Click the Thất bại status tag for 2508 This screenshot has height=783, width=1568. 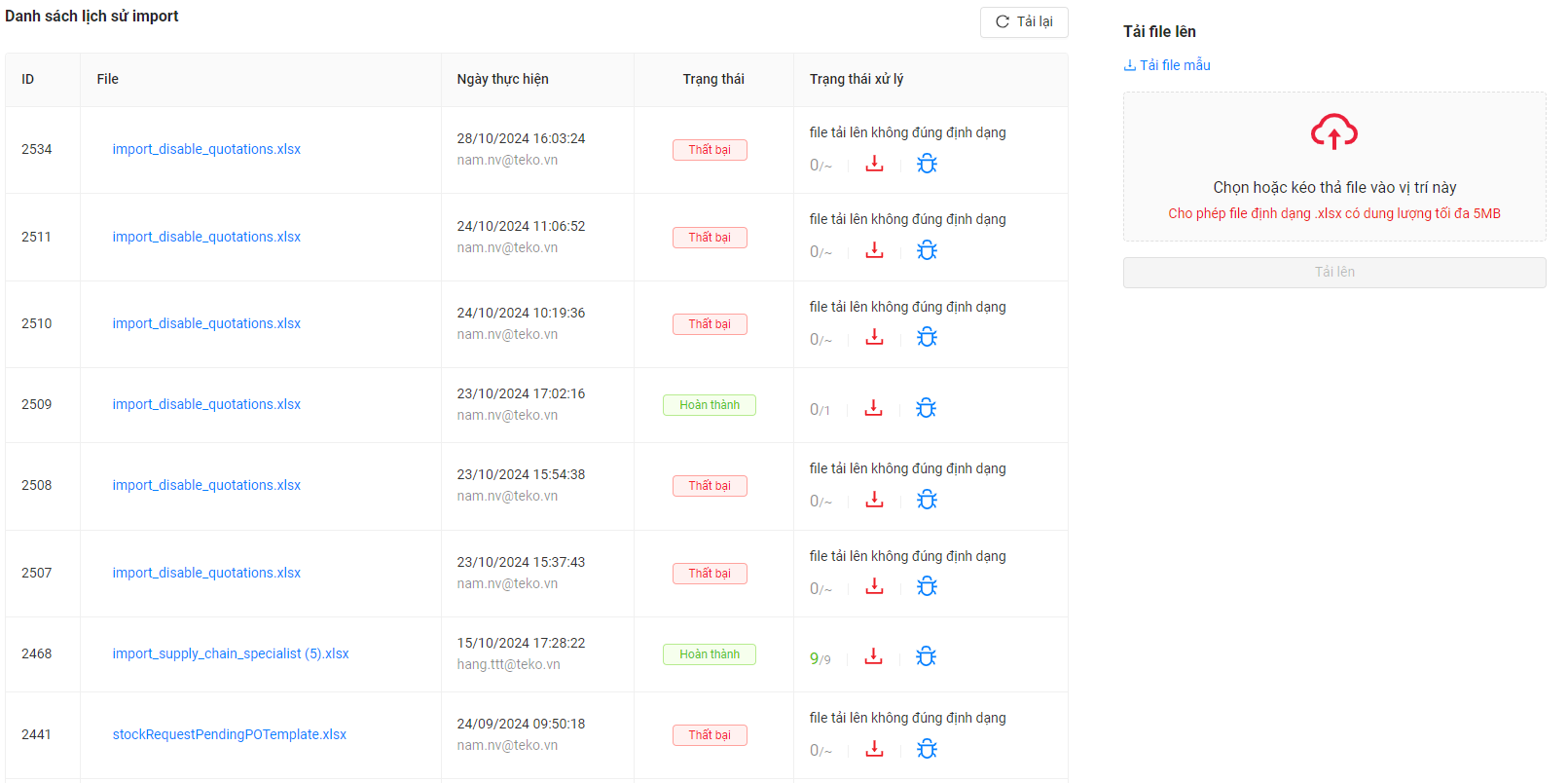pyautogui.click(x=710, y=486)
